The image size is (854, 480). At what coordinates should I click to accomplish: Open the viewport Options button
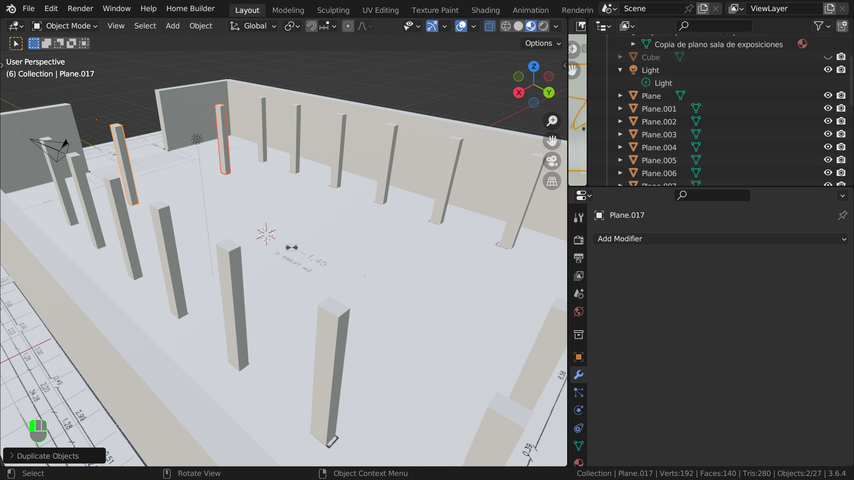[x=542, y=43]
